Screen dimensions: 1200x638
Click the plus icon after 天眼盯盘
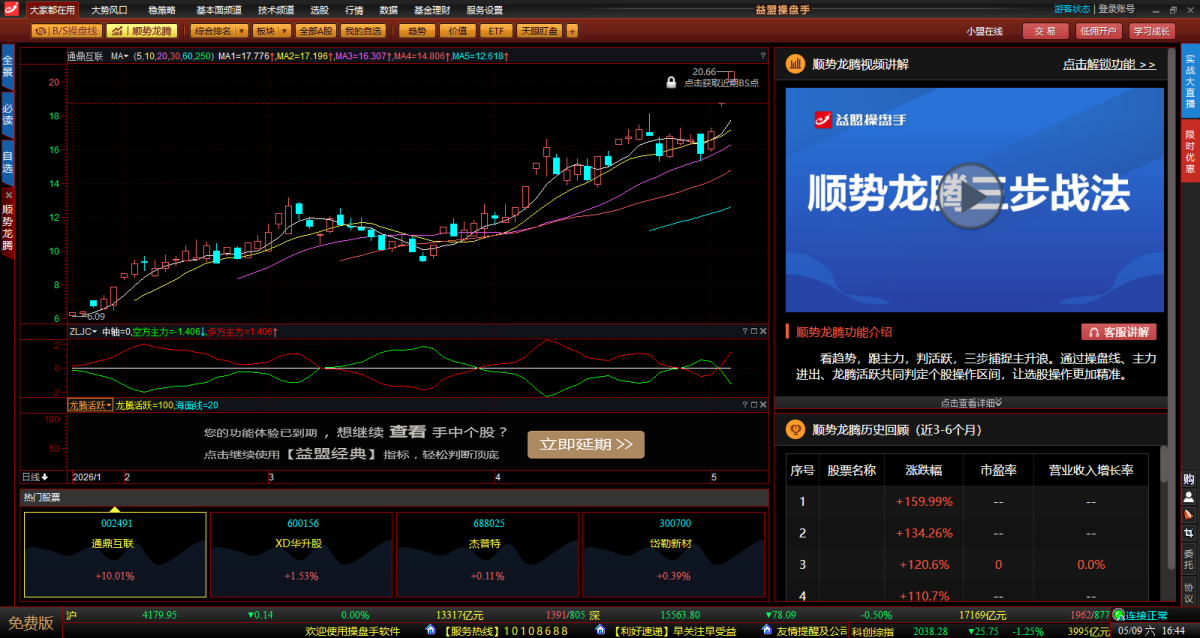click(572, 31)
